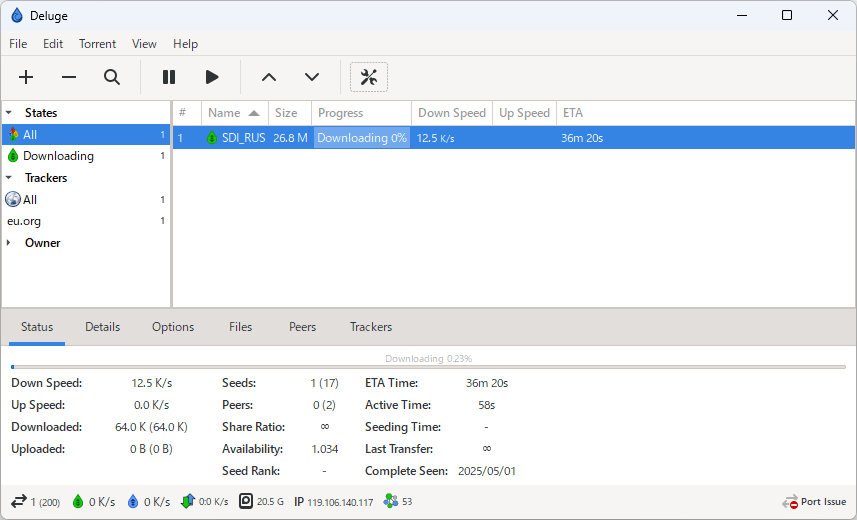The image size is (857, 520).
Task: Move torrent down in queue
Action: (312, 77)
